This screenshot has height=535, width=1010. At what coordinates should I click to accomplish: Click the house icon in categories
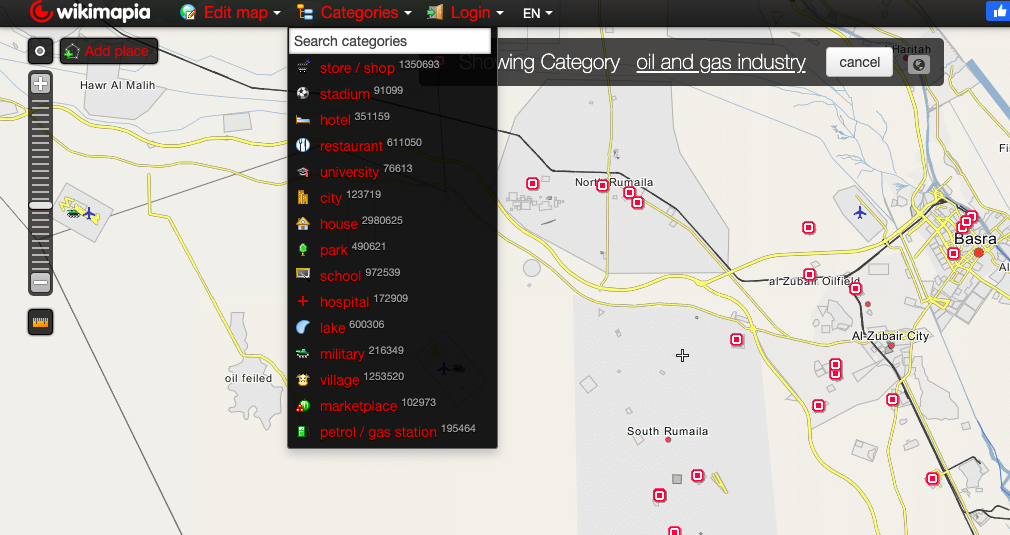303,223
